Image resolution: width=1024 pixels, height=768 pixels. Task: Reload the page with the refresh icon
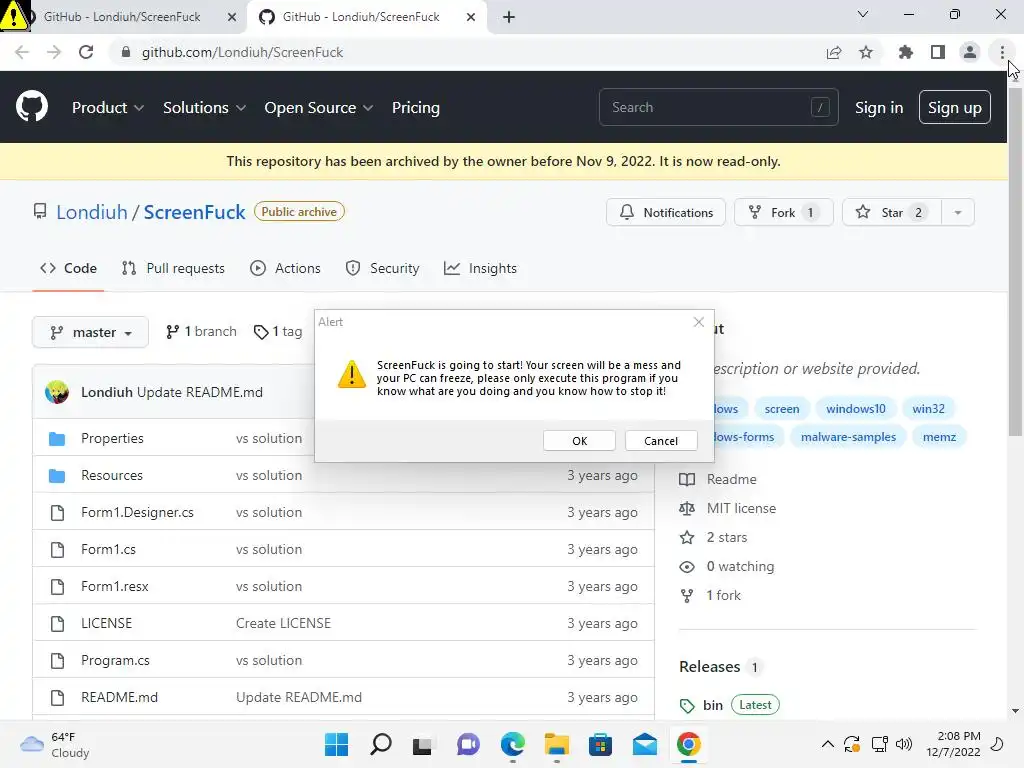[x=86, y=52]
